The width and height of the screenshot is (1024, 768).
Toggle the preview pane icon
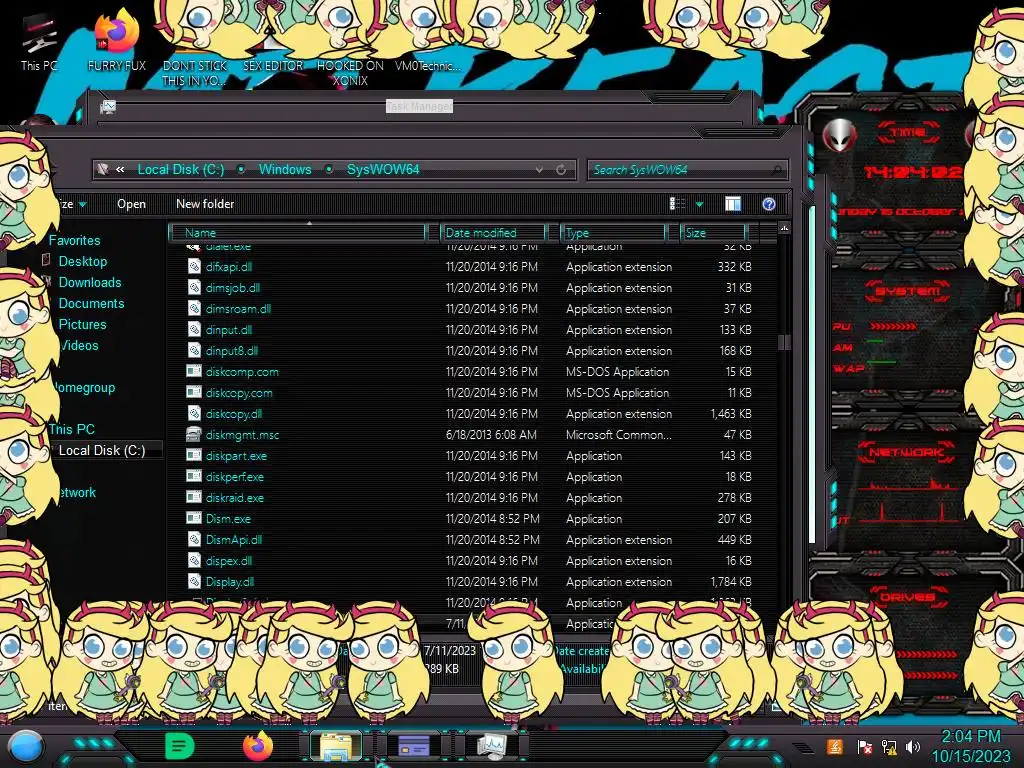click(733, 204)
